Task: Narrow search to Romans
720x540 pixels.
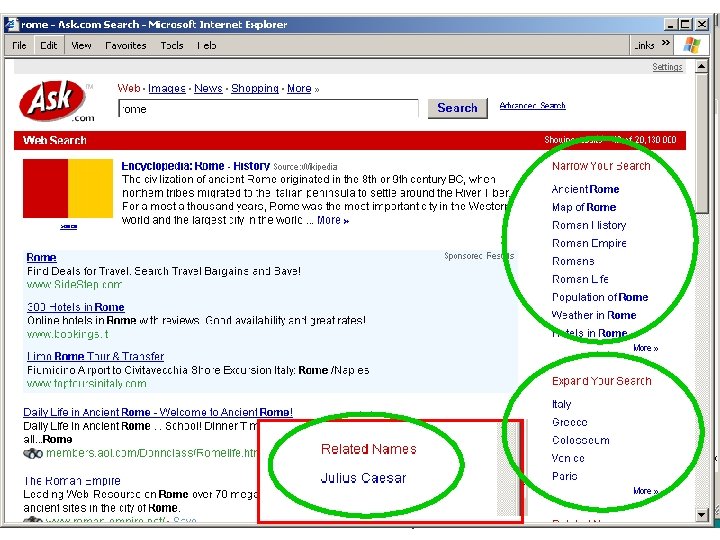Action: (x=573, y=261)
